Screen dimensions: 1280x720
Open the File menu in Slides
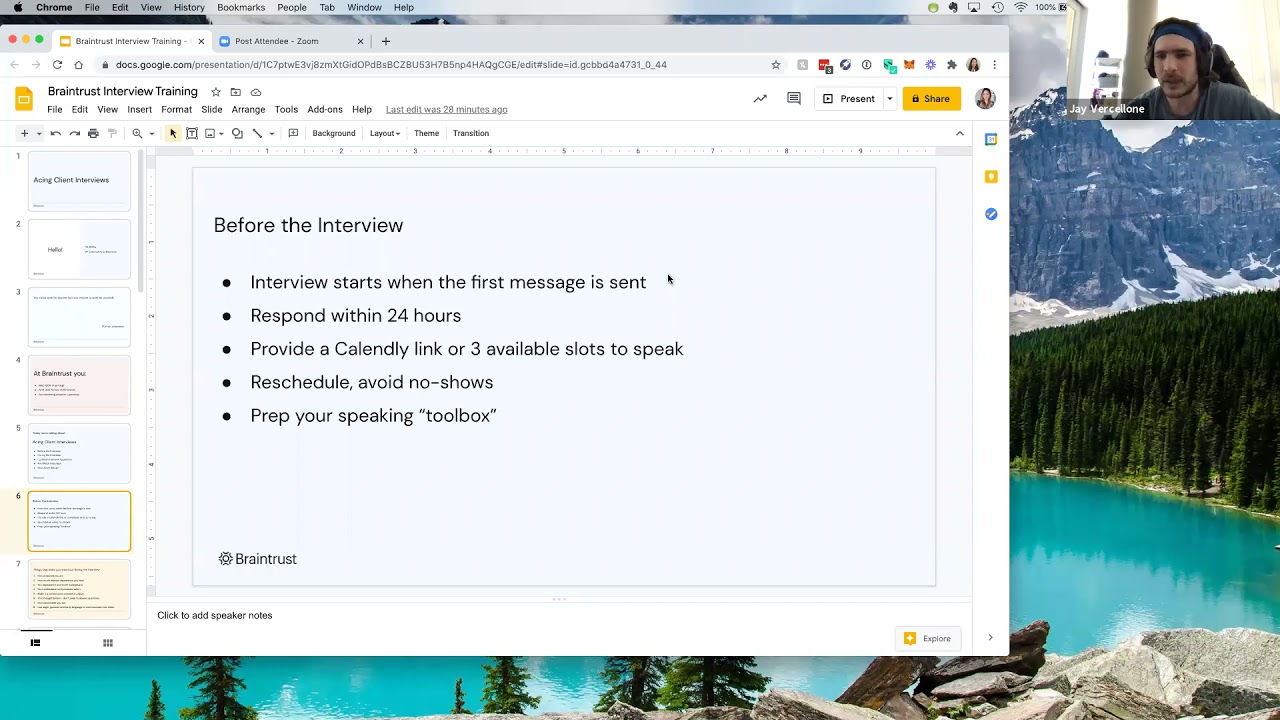pyautogui.click(x=55, y=110)
